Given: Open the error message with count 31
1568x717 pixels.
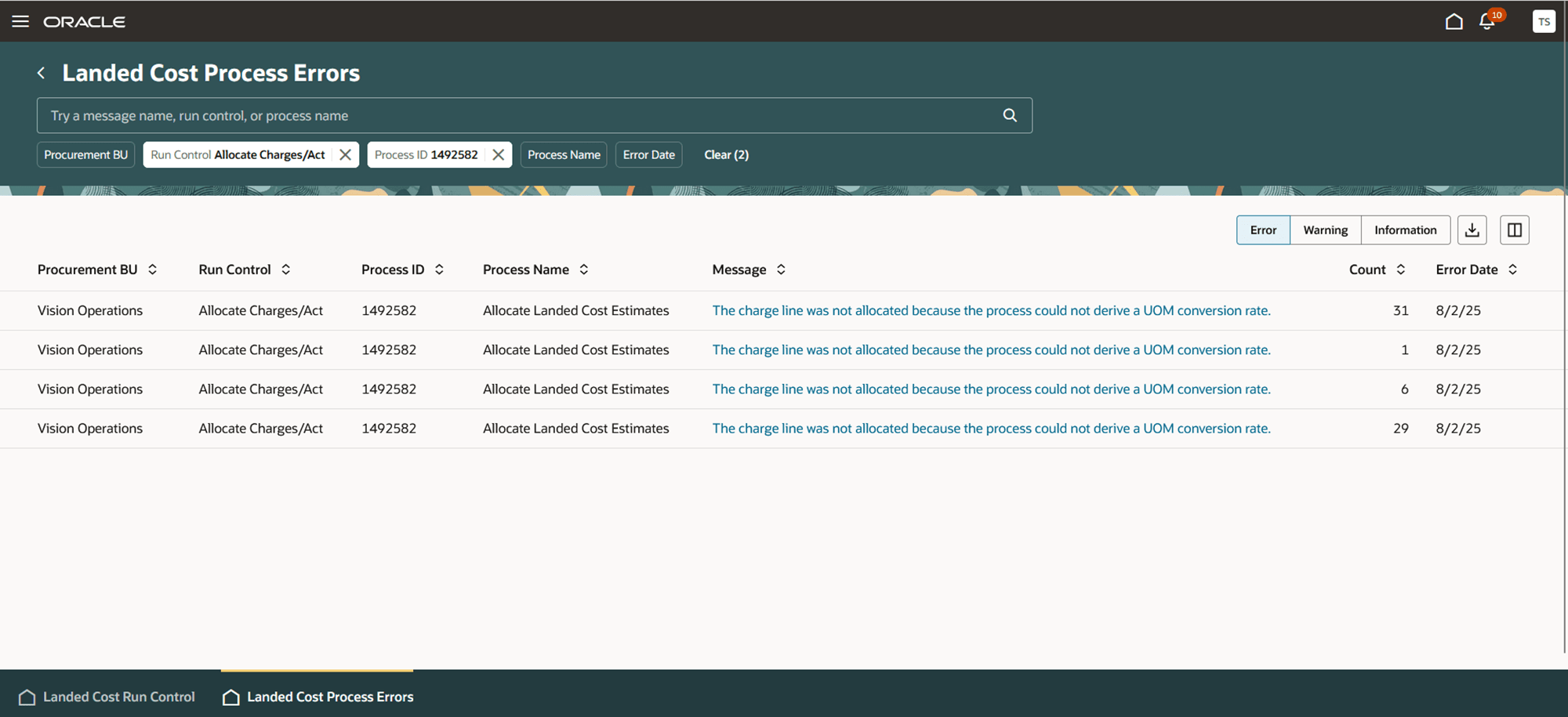Looking at the screenshot, I should click(991, 310).
